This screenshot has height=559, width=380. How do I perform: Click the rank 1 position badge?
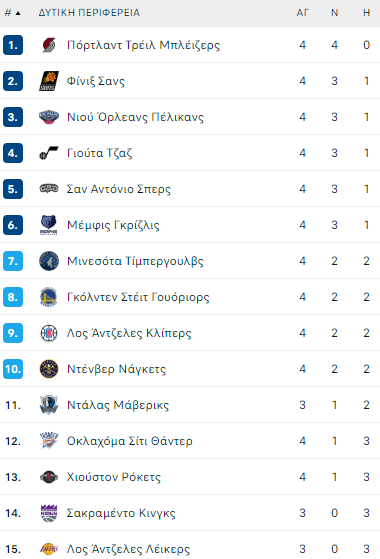pos(13,45)
